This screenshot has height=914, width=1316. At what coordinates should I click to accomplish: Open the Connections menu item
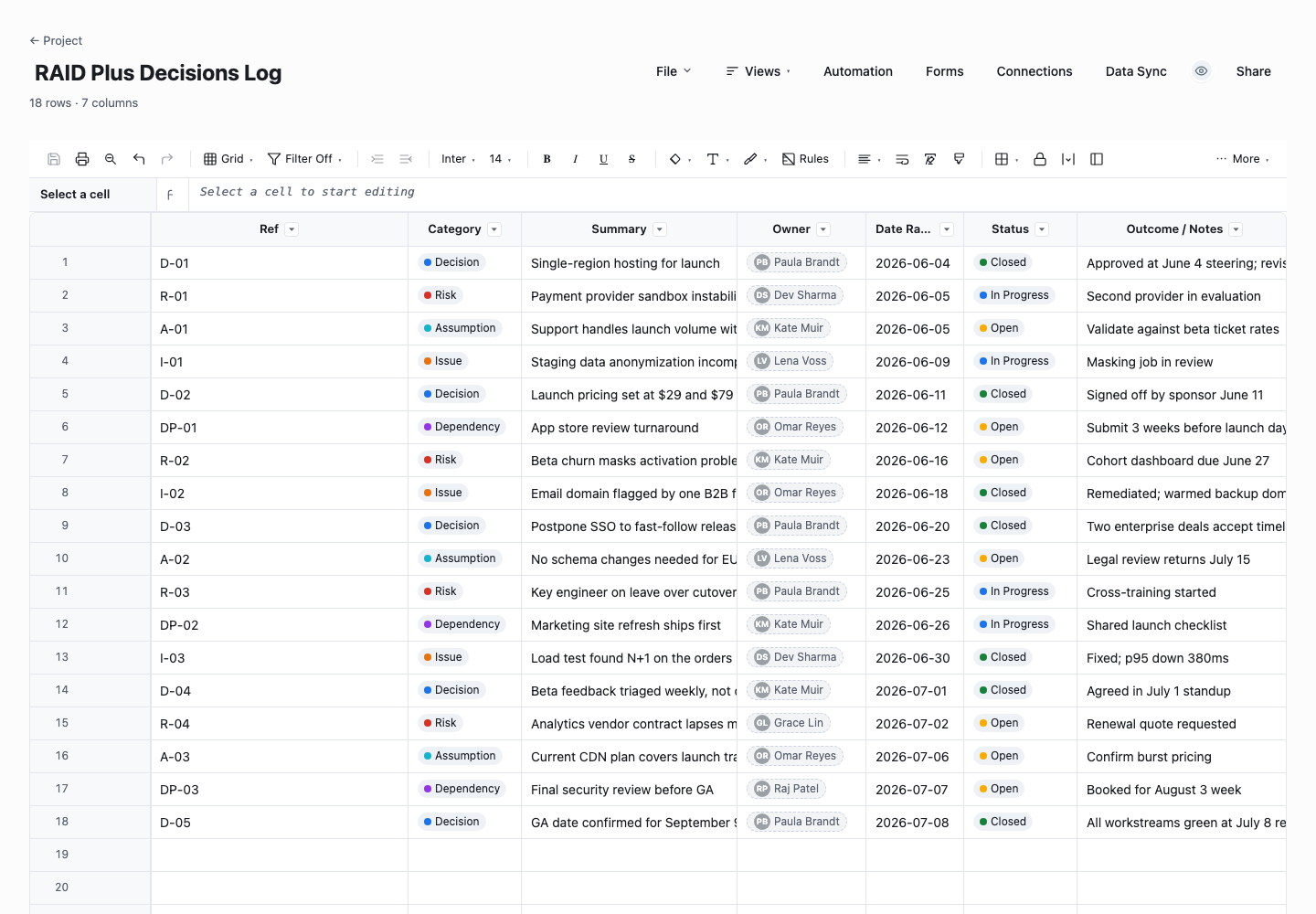[x=1035, y=71]
